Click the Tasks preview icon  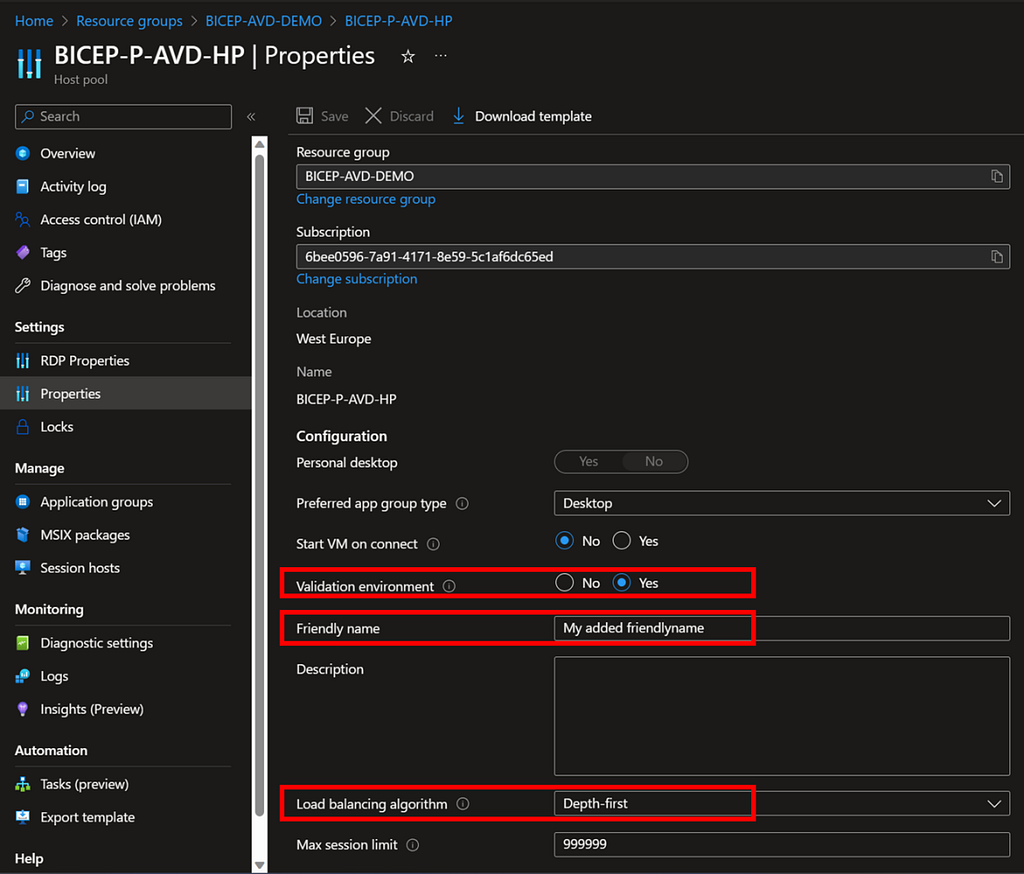point(23,785)
